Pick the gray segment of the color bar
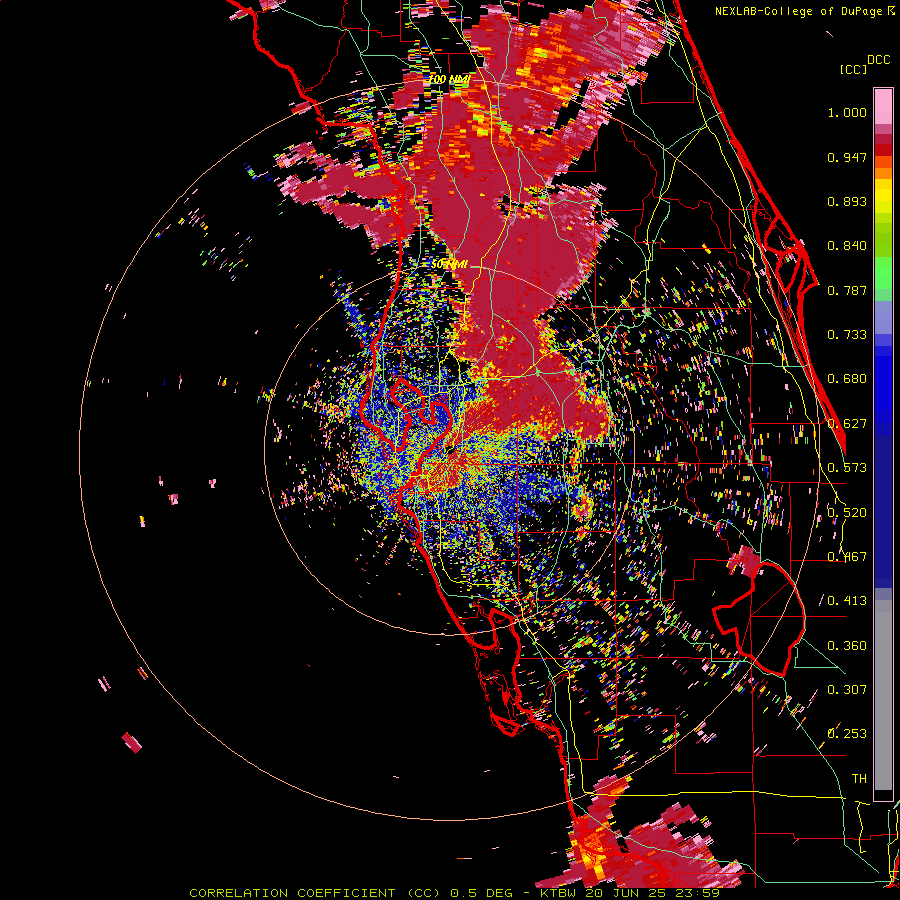900x900 pixels. point(883,695)
